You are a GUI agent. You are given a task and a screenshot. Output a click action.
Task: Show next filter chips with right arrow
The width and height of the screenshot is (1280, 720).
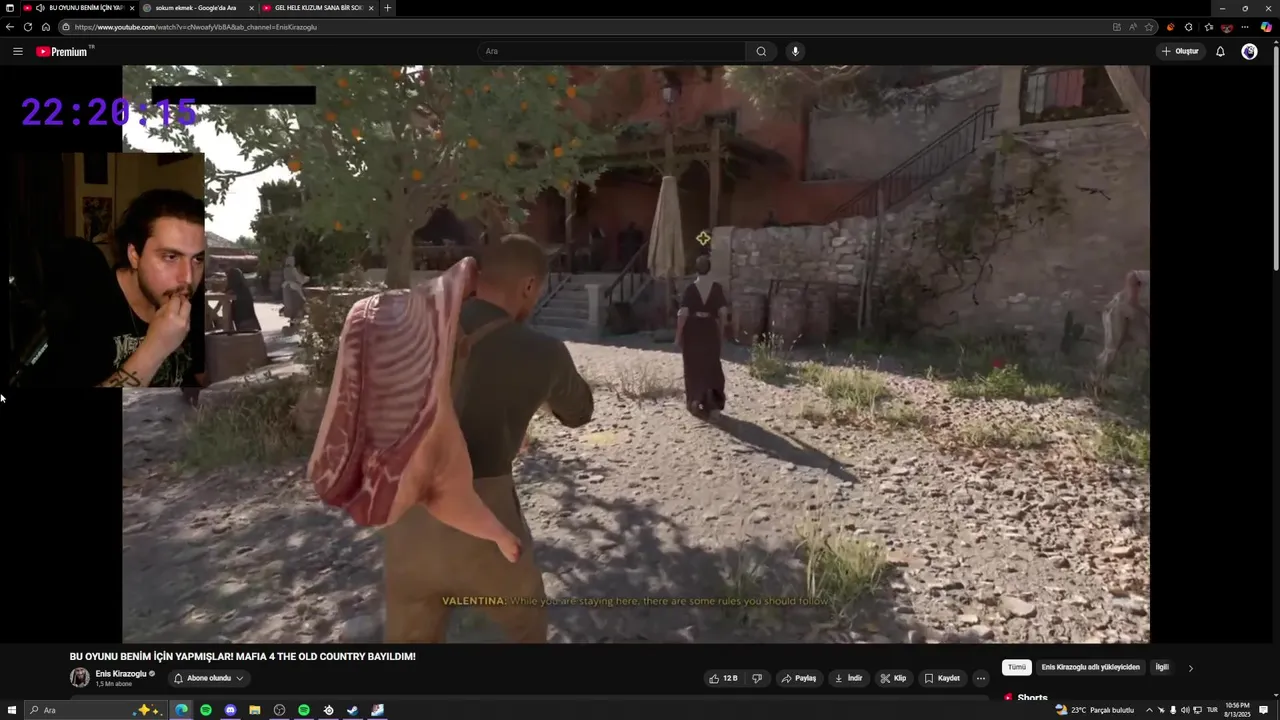(x=1190, y=668)
